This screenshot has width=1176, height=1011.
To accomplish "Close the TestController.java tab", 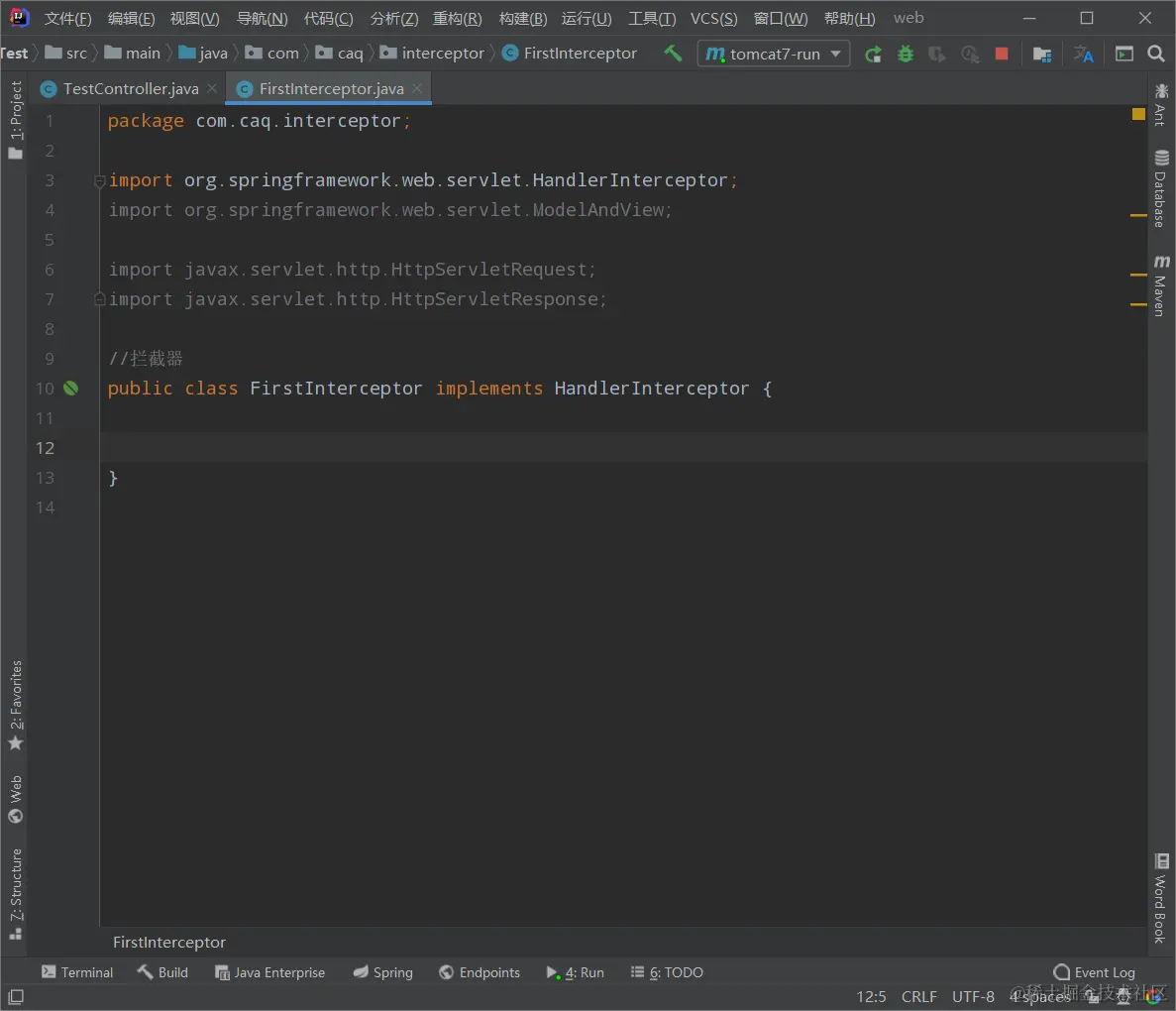I will 212,88.
